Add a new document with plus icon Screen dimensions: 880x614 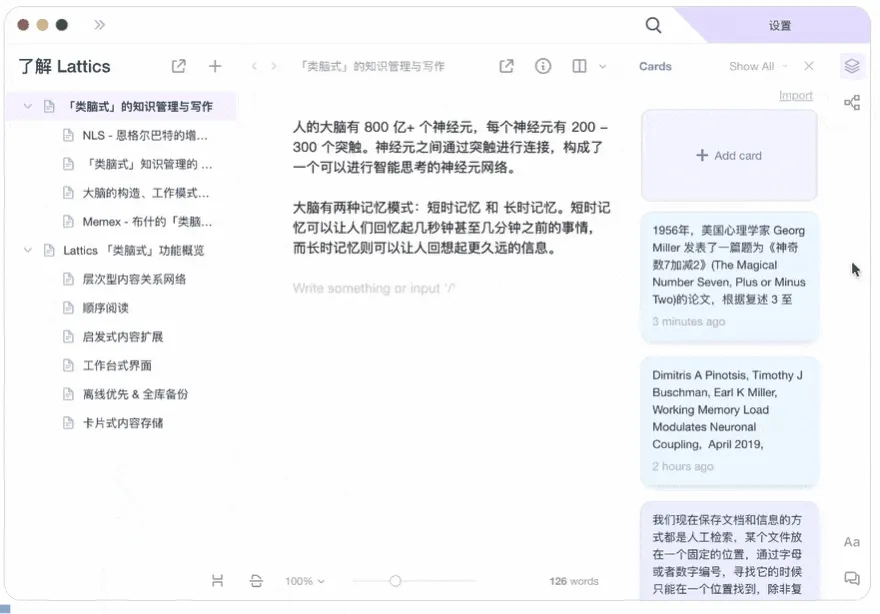(x=215, y=66)
